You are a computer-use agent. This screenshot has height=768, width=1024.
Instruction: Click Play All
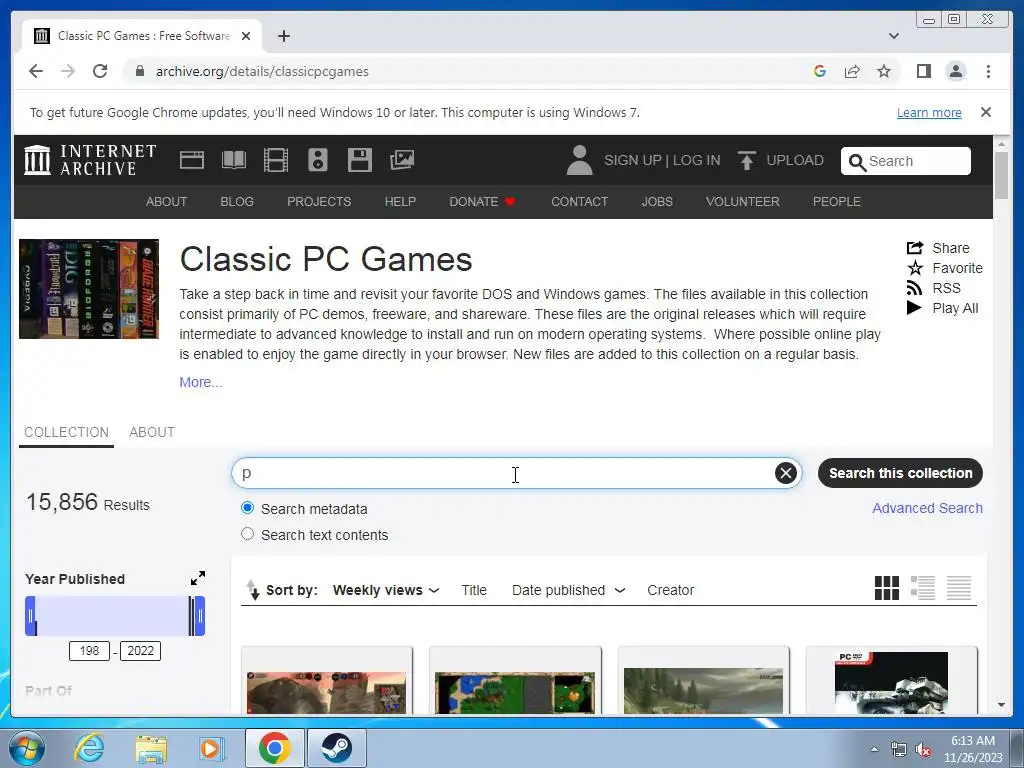[943, 308]
